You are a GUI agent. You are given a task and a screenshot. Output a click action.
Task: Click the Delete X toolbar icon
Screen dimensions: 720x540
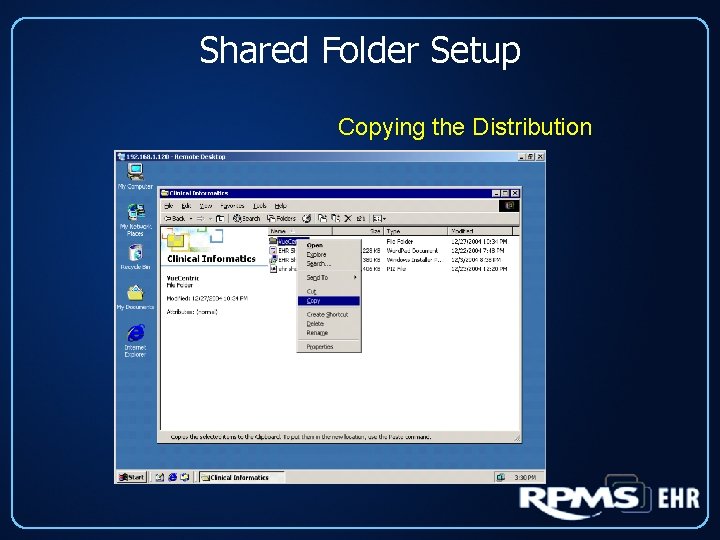[348, 219]
